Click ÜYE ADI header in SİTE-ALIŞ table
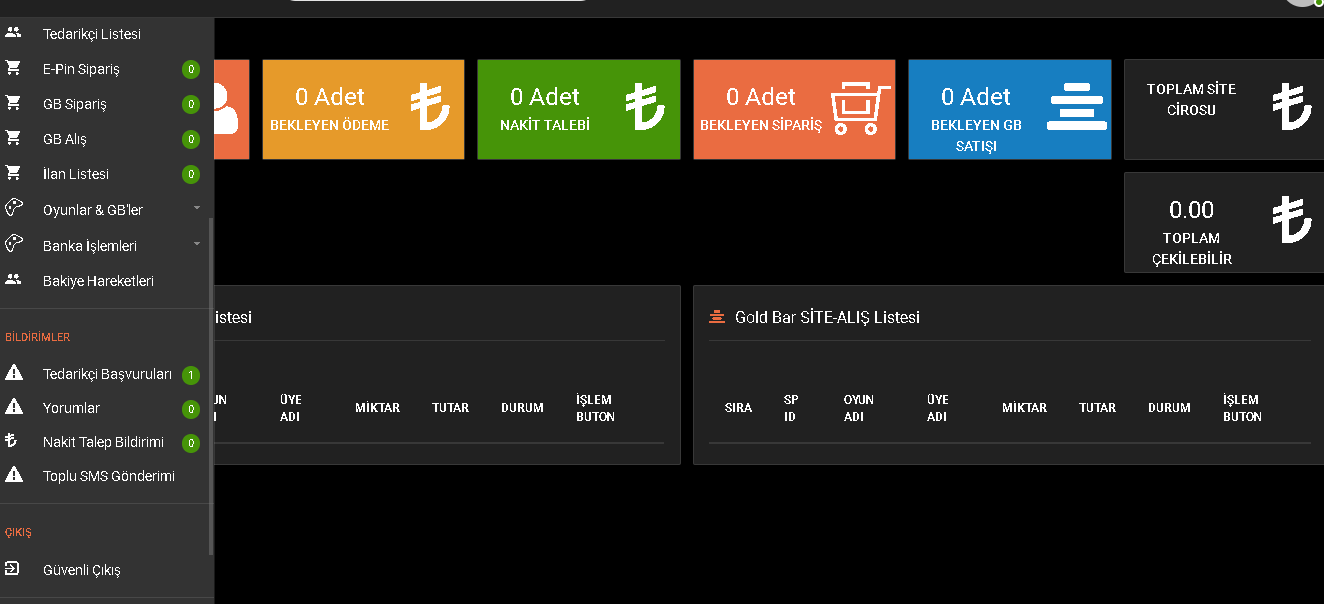The image size is (1324, 604). point(937,408)
